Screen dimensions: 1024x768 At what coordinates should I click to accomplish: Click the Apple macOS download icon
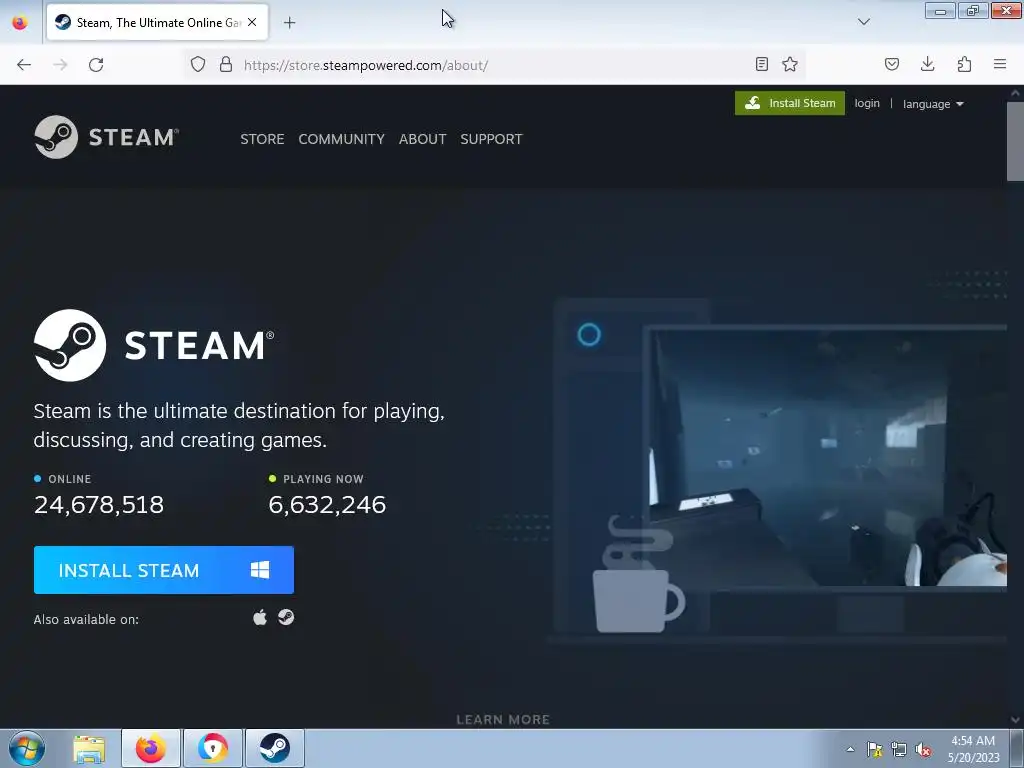(x=260, y=617)
